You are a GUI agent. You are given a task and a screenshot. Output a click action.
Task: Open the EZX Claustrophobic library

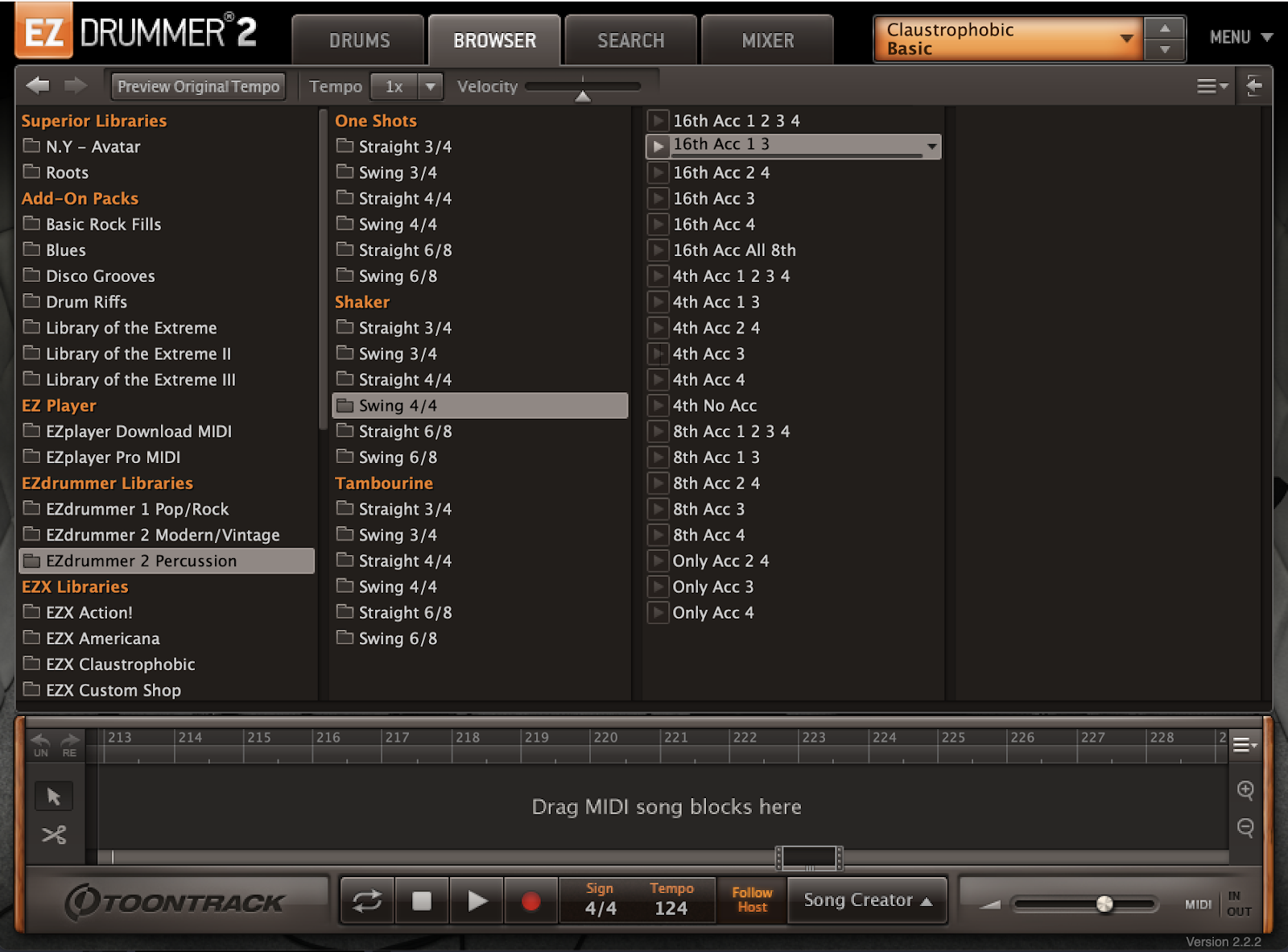[166, 664]
